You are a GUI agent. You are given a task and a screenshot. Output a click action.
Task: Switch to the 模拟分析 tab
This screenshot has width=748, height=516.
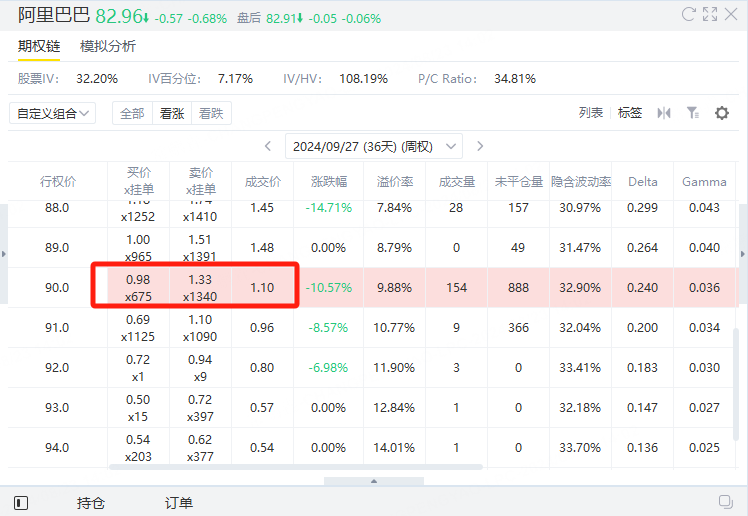coord(108,46)
